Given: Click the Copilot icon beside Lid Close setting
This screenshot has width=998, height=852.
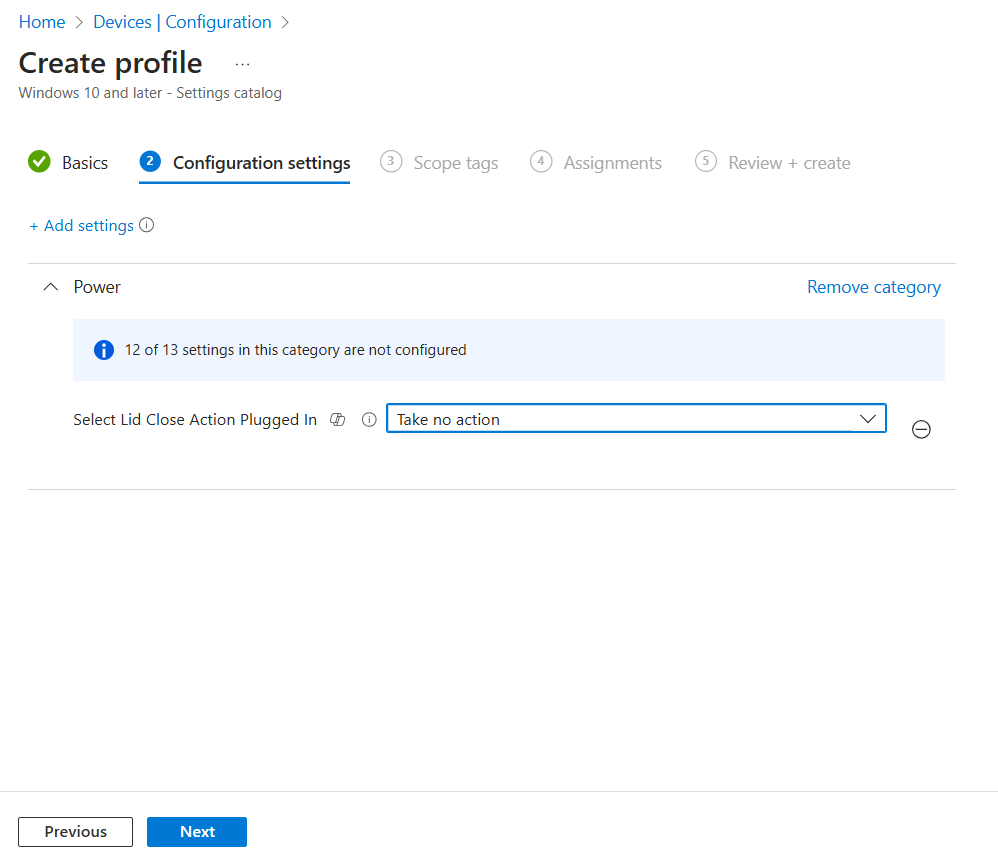Looking at the screenshot, I should pos(337,420).
